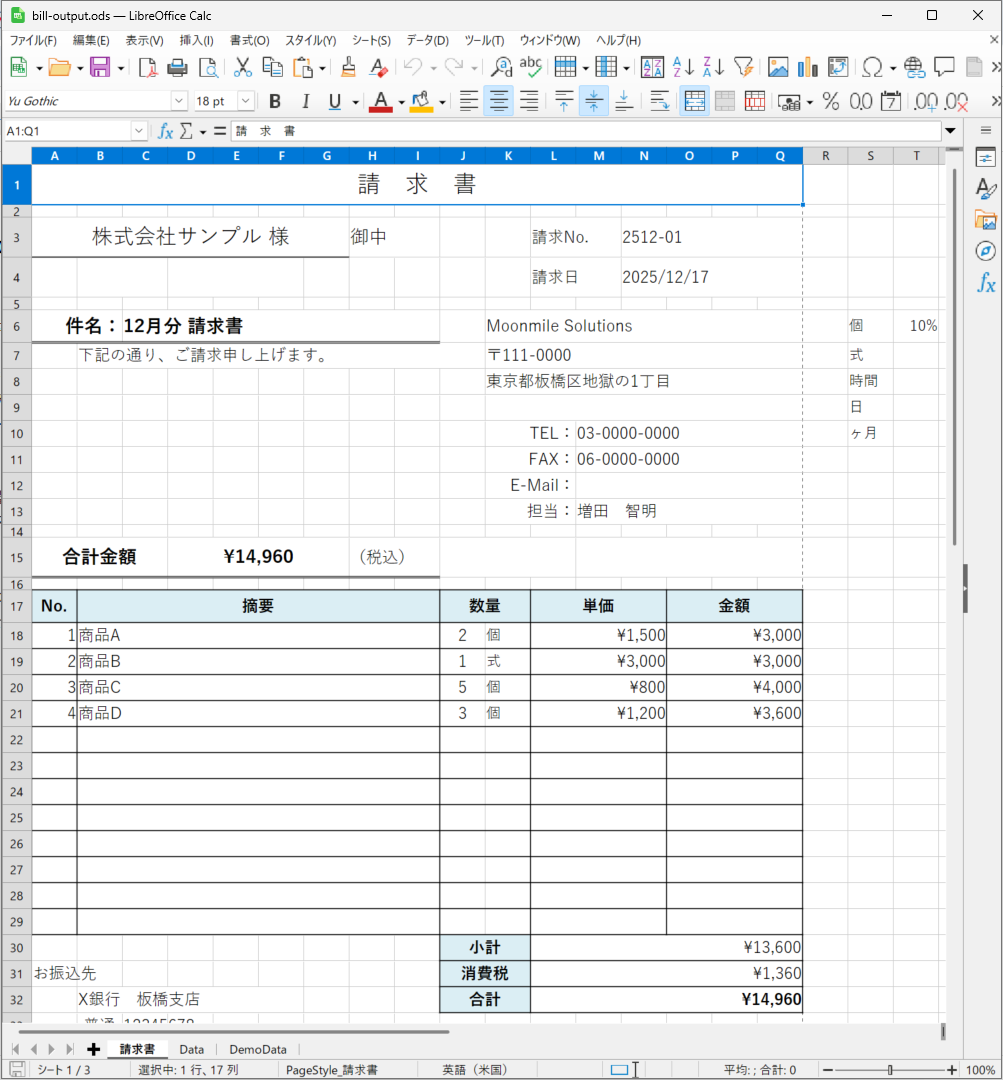1003x1080 pixels.
Task: Toggle Bold formatting
Action: [275, 101]
